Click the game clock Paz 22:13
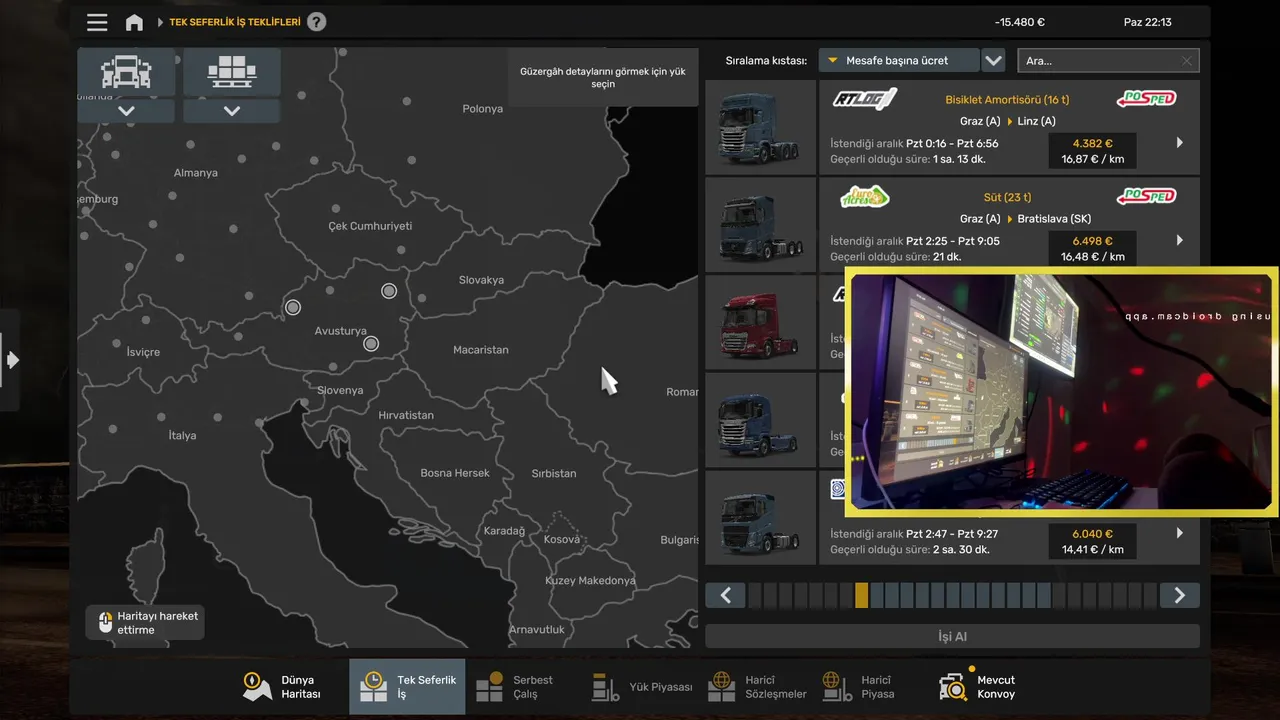1280x720 pixels. tap(1148, 22)
